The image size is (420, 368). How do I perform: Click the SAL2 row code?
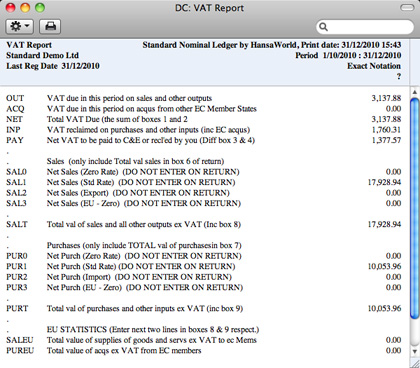pyautogui.click(x=16, y=193)
